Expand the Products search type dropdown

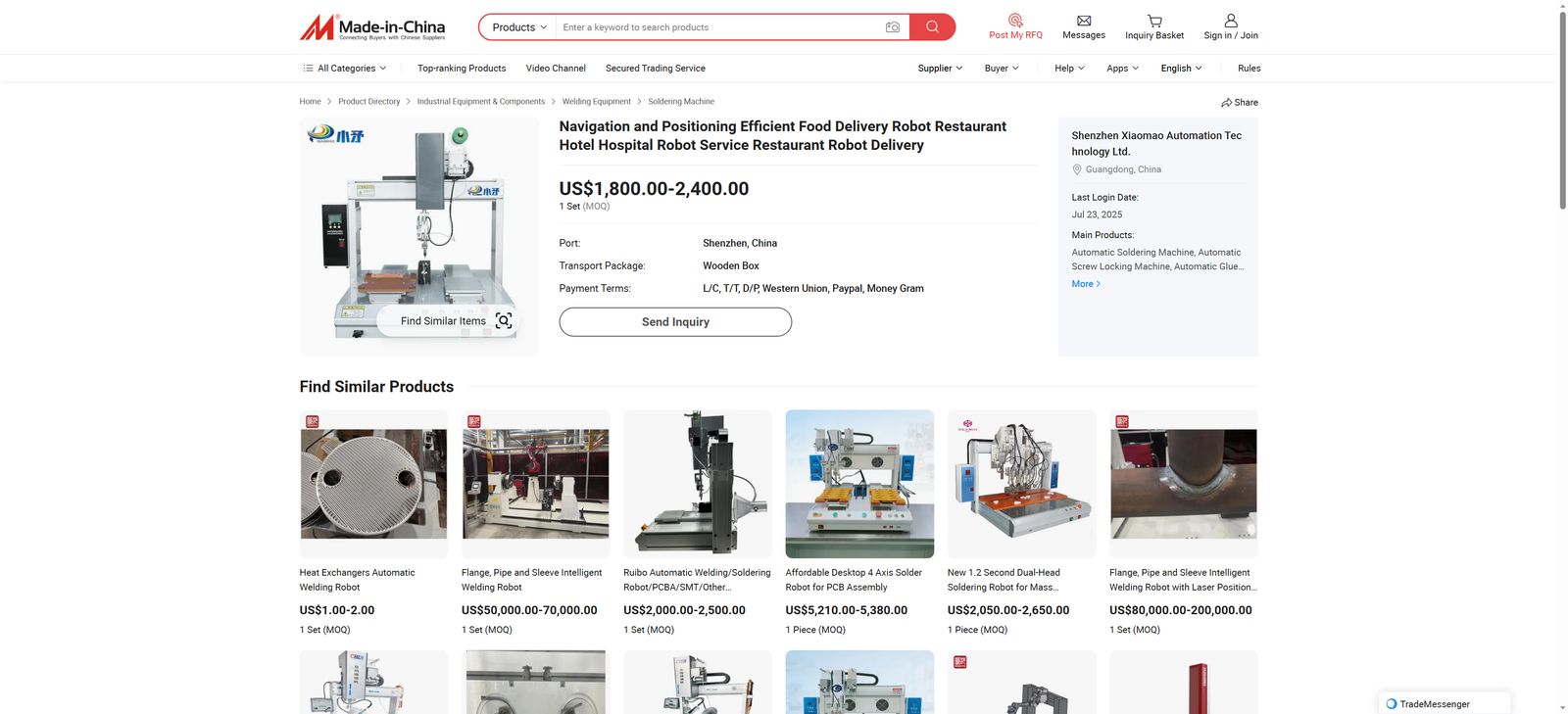(518, 27)
